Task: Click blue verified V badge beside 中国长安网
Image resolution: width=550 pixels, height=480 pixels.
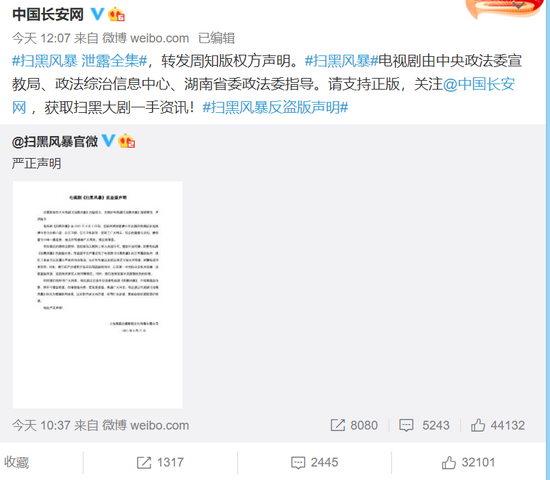Action: [97, 14]
